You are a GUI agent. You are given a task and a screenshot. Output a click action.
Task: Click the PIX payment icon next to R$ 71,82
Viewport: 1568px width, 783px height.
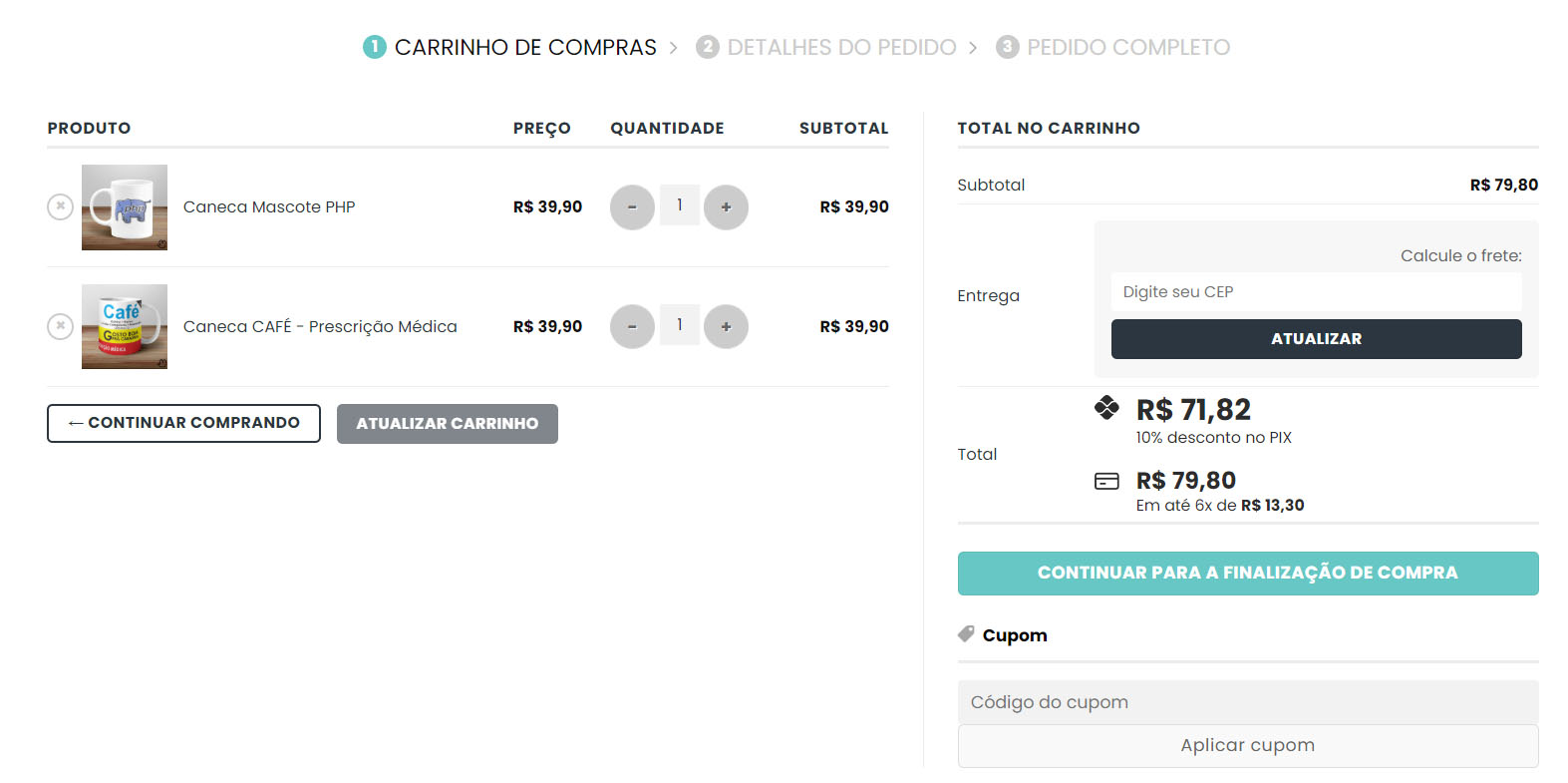[1107, 410]
